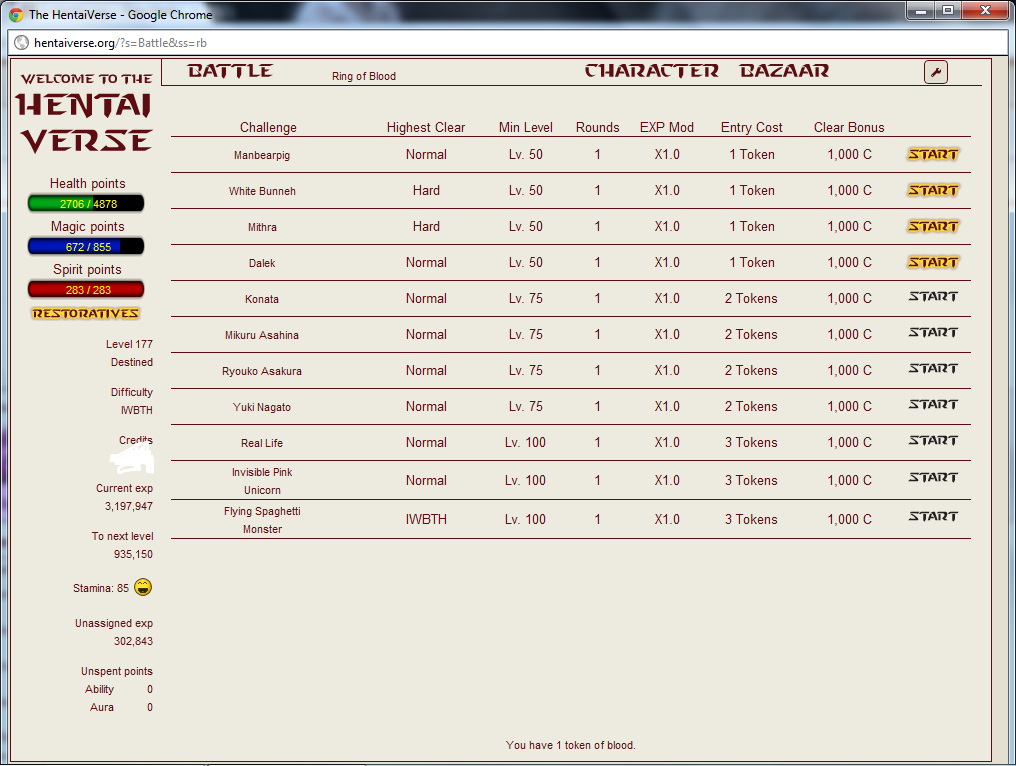Start the Mikuru Asahina challenge
The image size is (1016, 766).
[x=932, y=332]
